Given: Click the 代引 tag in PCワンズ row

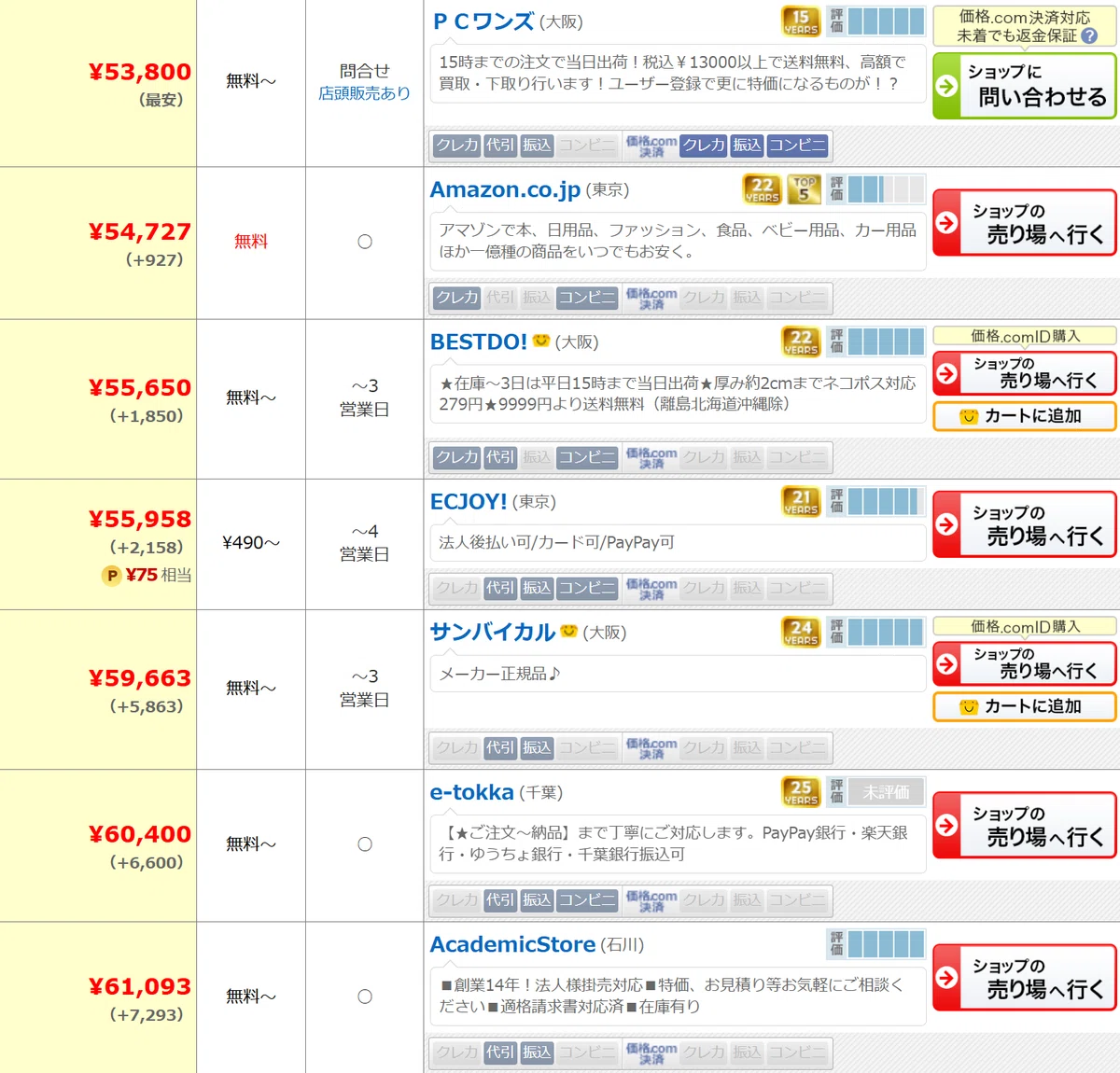Looking at the screenshot, I should [500, 146].
